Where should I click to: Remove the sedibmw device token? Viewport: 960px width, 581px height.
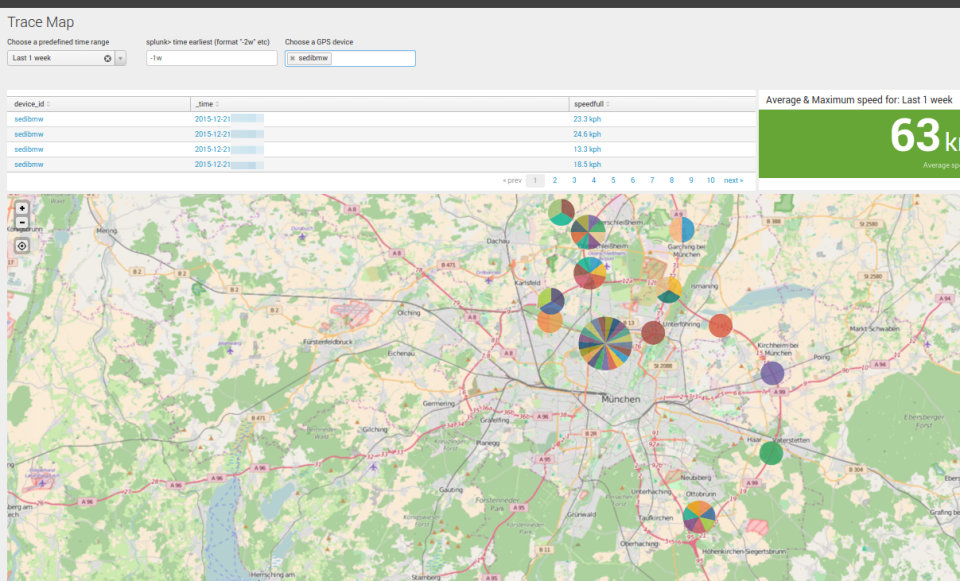tap(292, 58)
